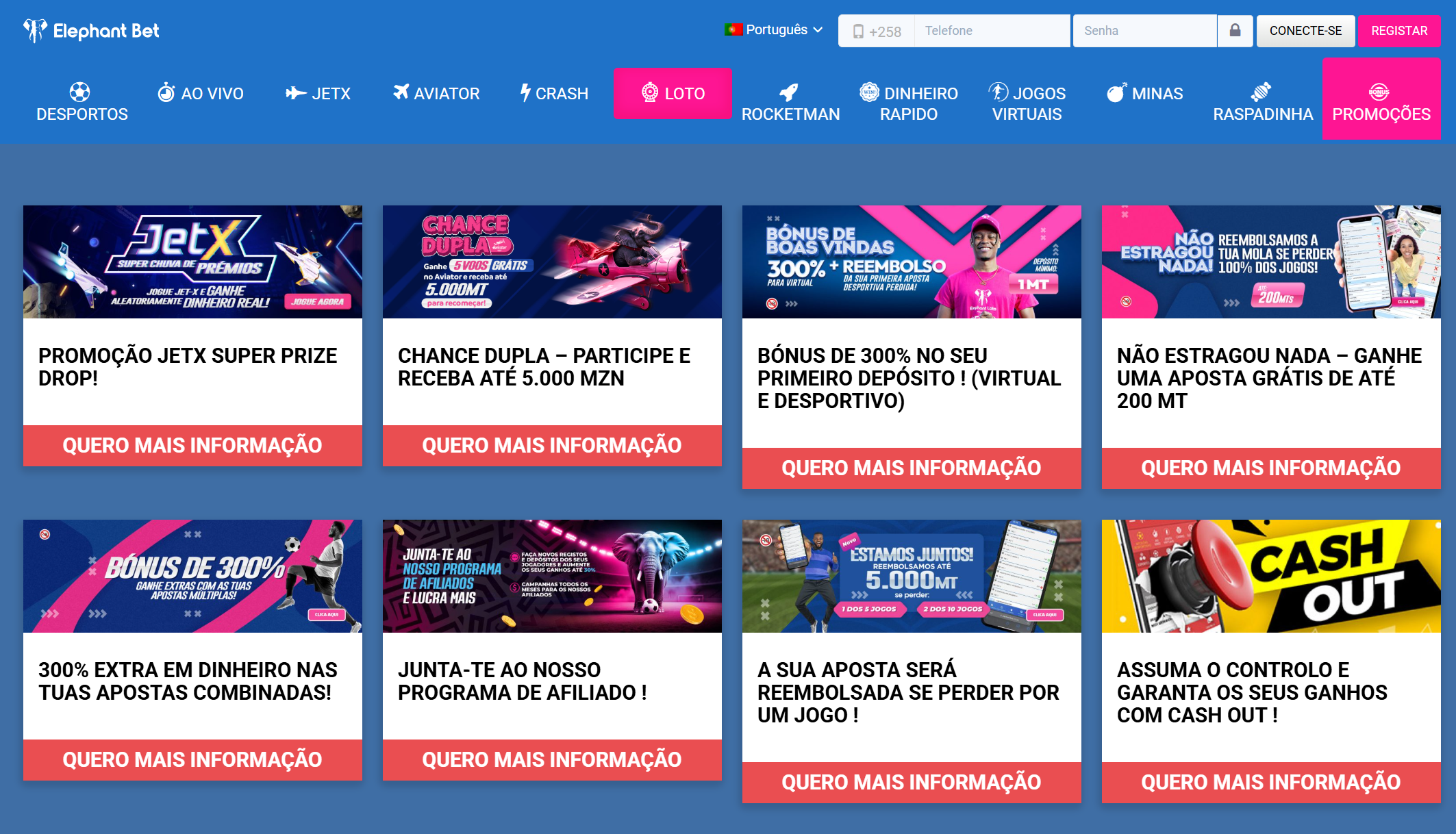Image resolution: width=1456 pixels, height=834 pixels.
Task: Open the Loto menu tab
Action: [673, 94]
